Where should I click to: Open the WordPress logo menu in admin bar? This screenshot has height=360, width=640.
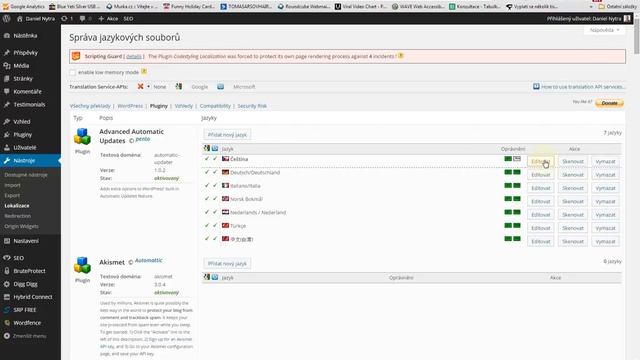coord(7,18)
